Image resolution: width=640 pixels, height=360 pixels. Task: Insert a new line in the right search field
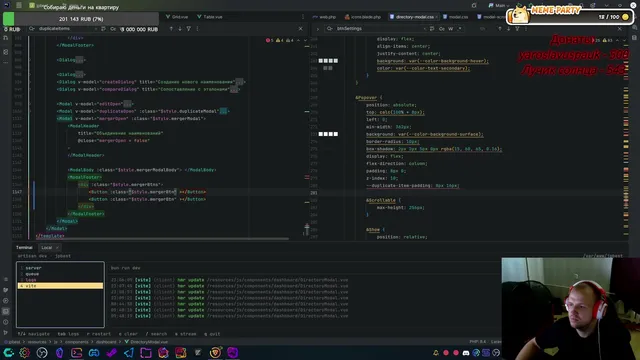tap(432, 29)
